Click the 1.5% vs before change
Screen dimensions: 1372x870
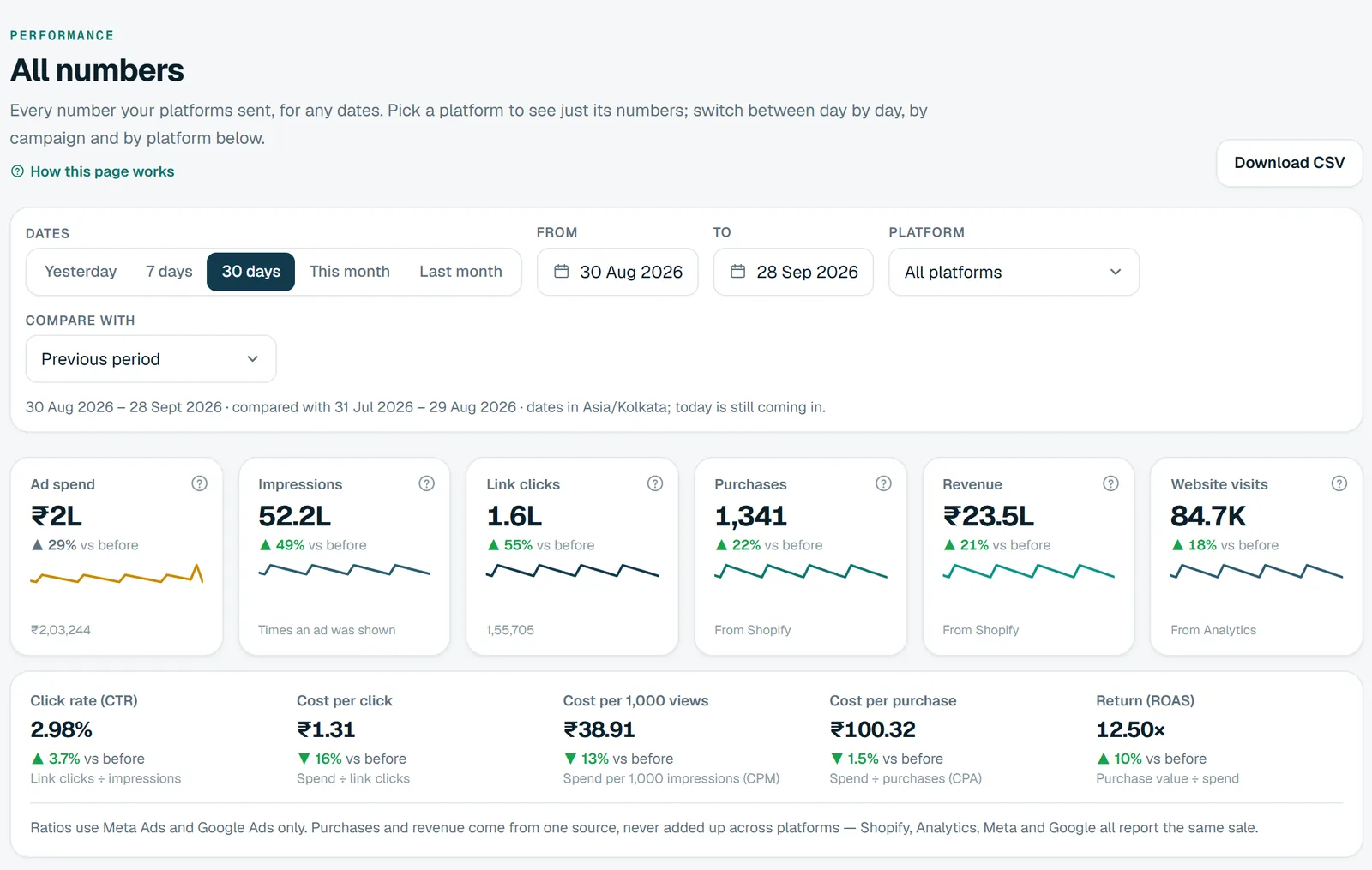(887, 759)
